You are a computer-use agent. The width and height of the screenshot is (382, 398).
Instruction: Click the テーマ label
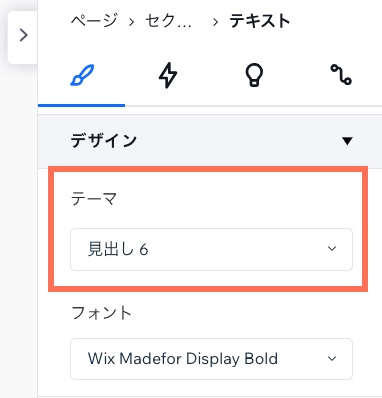coord(94,199)
